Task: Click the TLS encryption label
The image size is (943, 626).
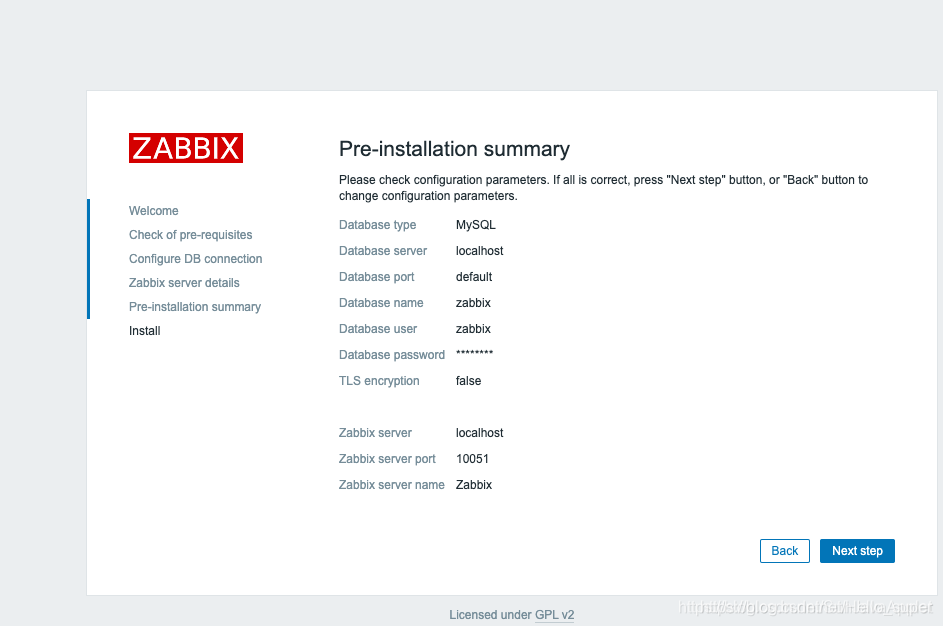Action: [x=379, y=381]
